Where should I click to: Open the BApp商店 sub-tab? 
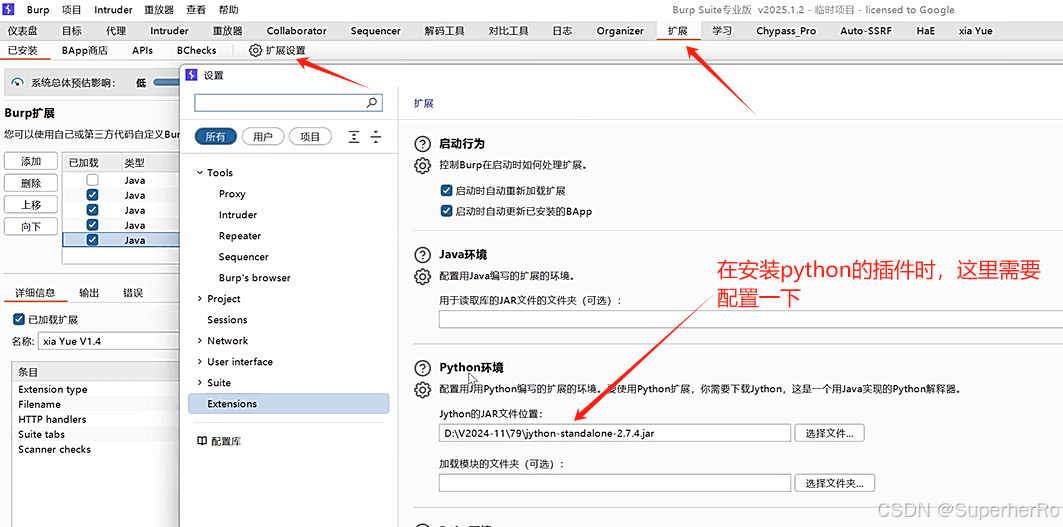tap(84, 50)
